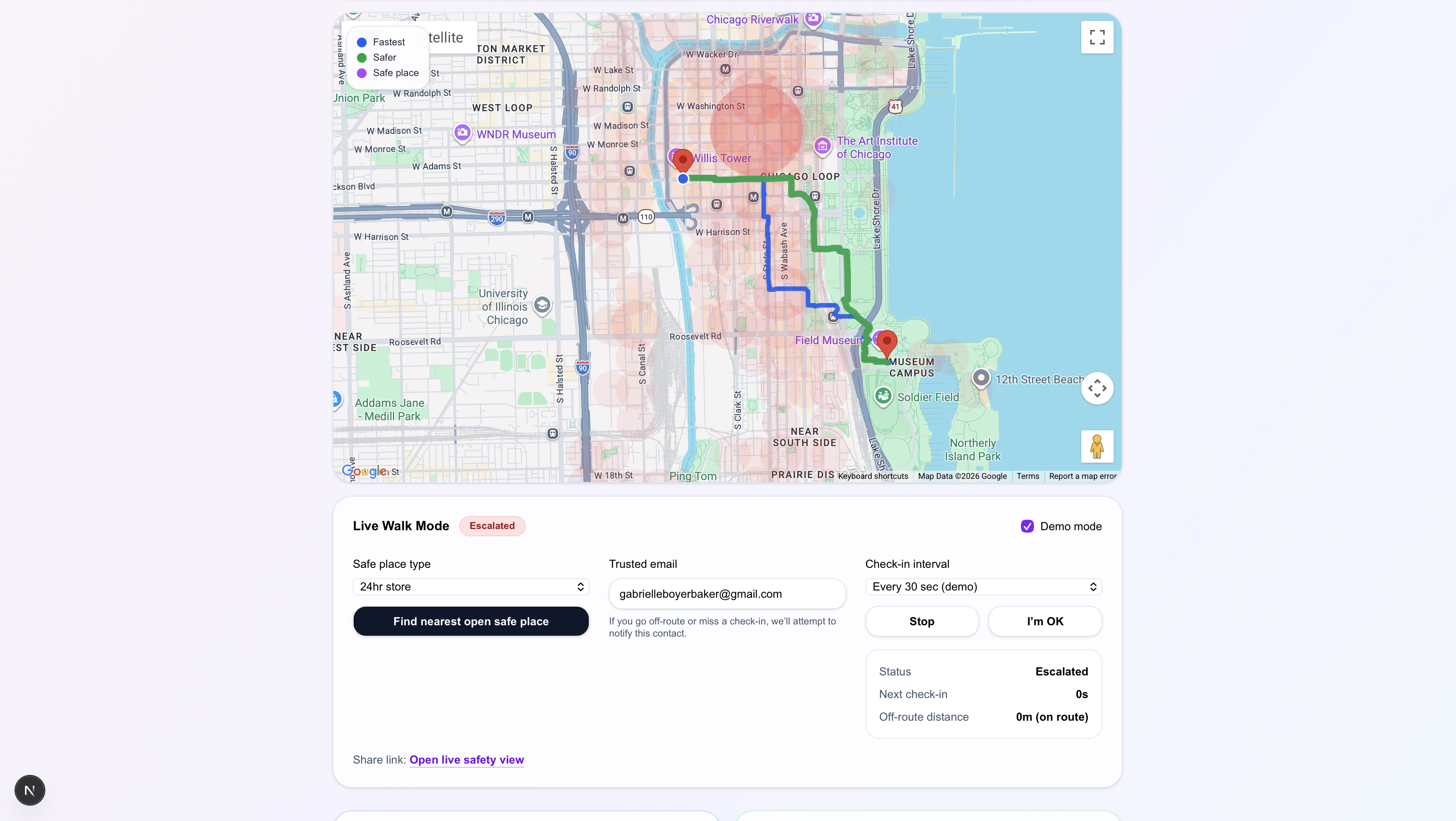The image size is (1456, 821).
Task: Click the University of Illinois Chicago marker
Action: [x=541, y=305]
